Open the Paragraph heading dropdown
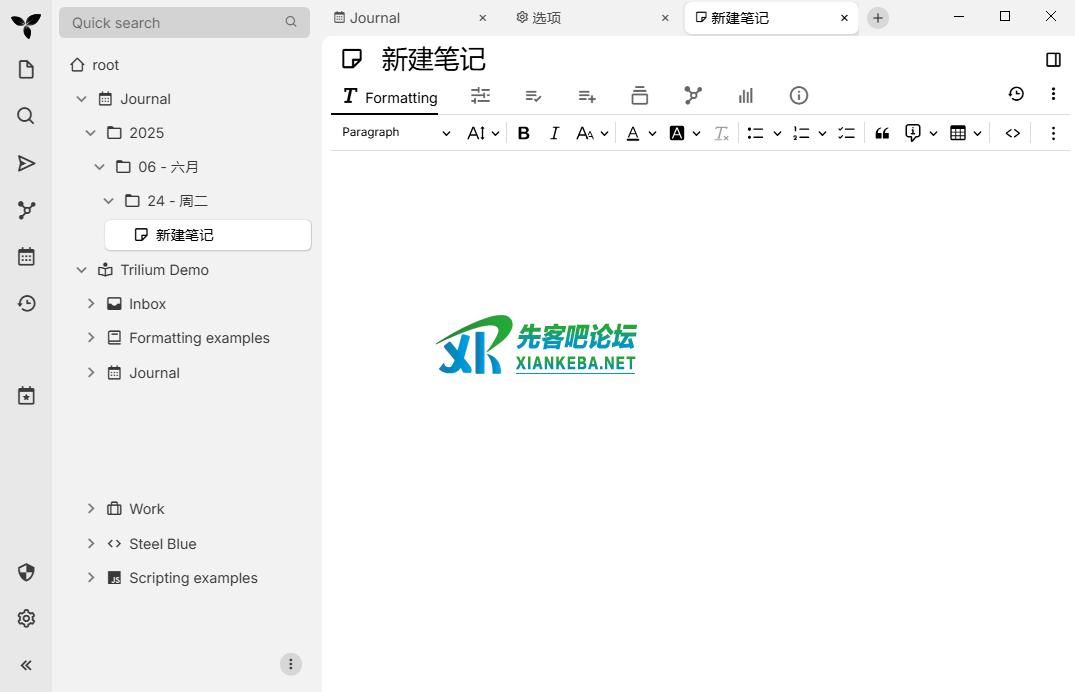 point(396,133)
